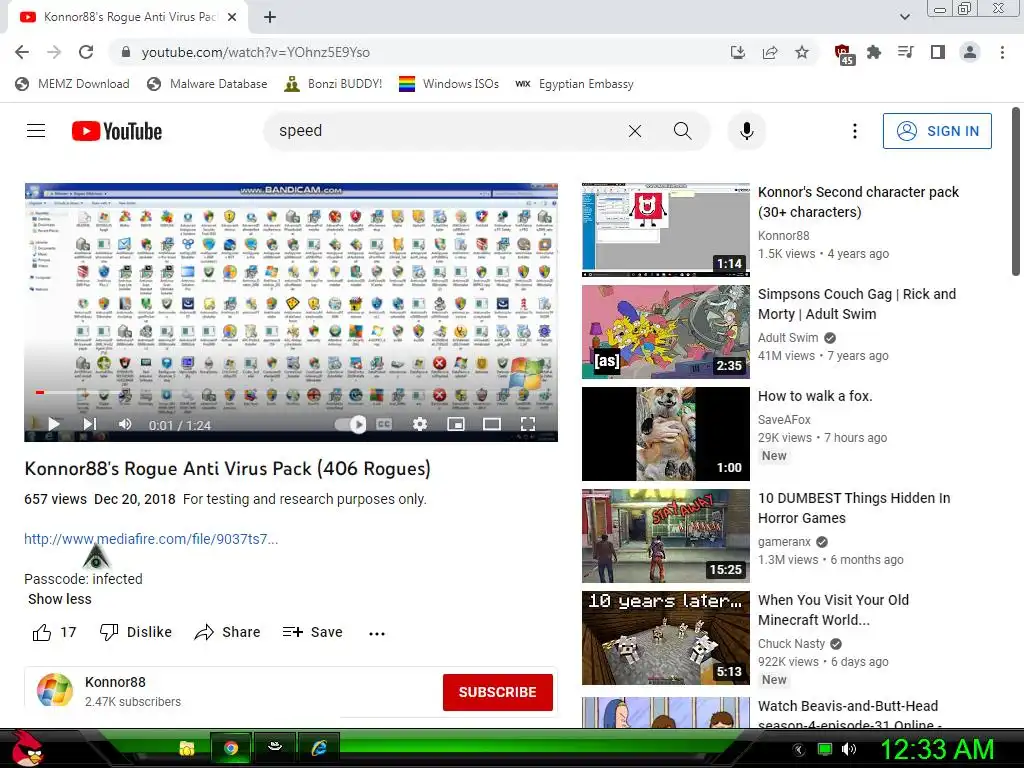
Task: Click the install/download icon in address bar
Action: coord(738,52)
